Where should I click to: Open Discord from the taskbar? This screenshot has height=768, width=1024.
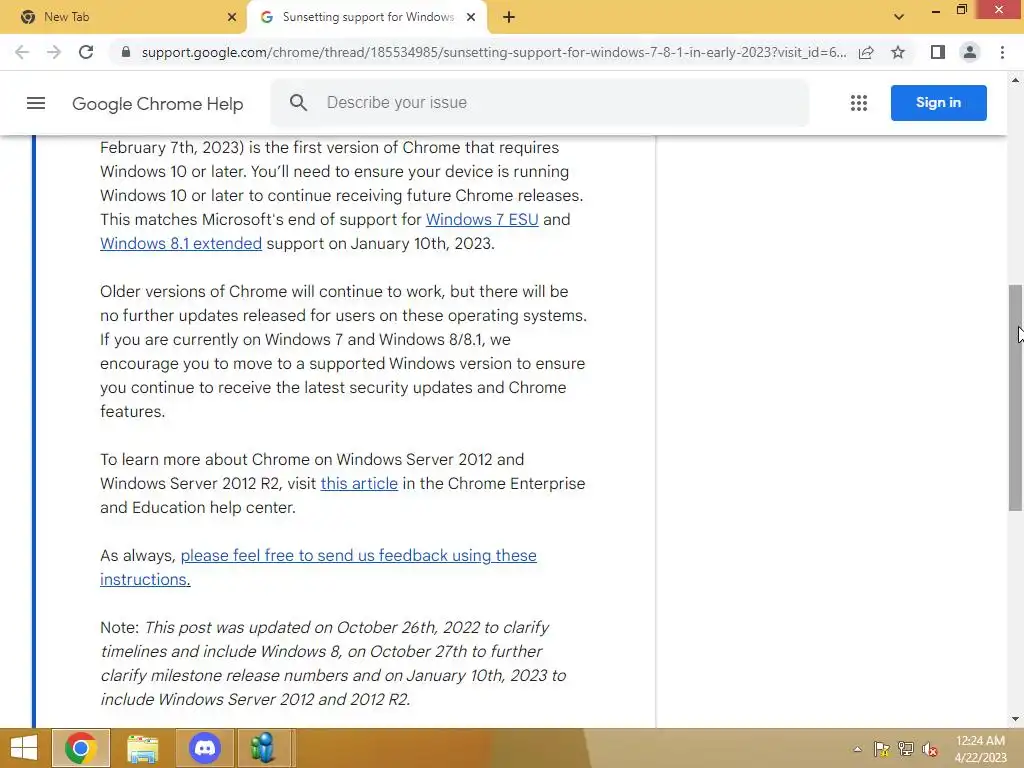click(x=204, y=748)
